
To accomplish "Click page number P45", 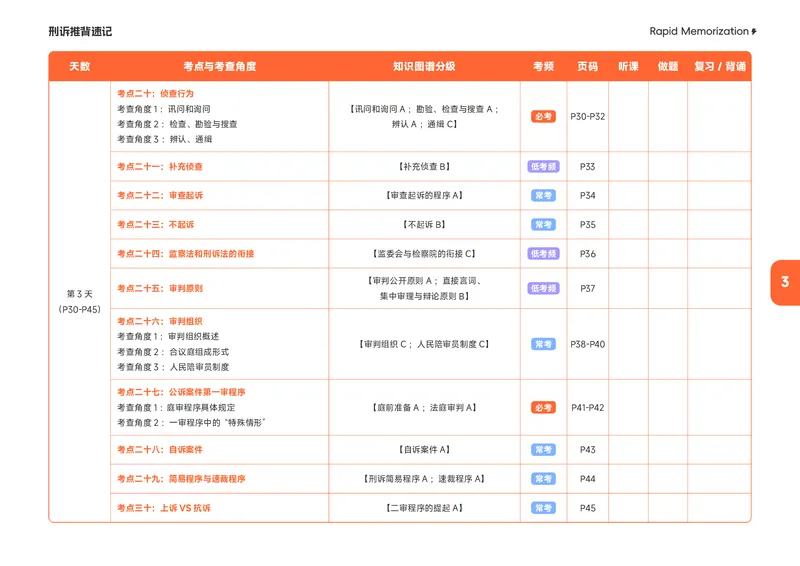I will (x=587, y=508).
